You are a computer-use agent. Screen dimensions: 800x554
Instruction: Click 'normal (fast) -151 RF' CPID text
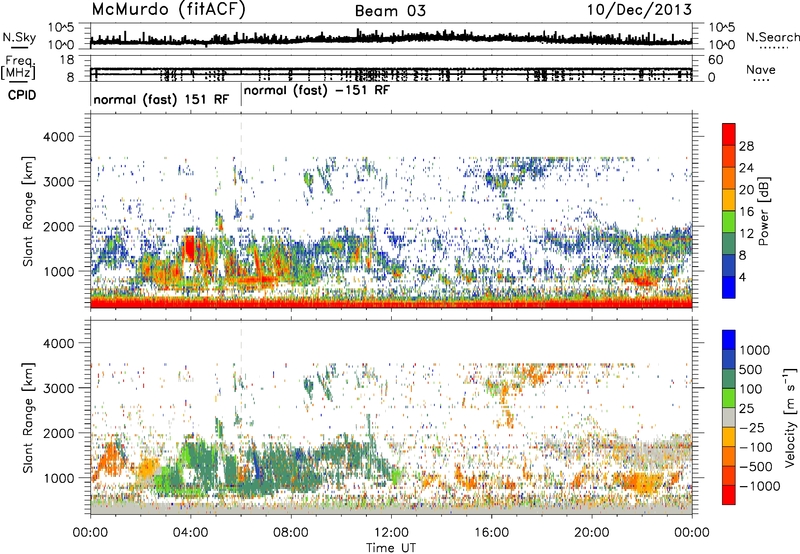pos(317,91)
